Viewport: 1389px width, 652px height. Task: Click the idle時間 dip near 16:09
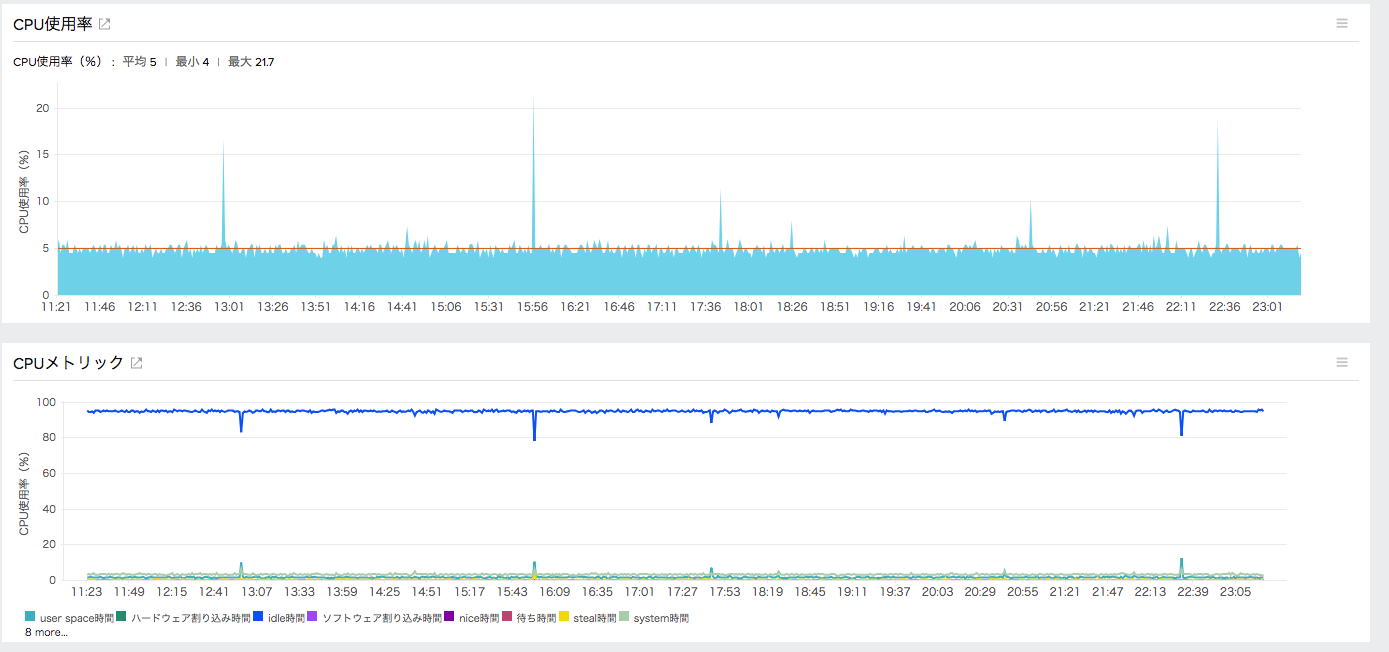pyautogui.click(x=534, y=426)
